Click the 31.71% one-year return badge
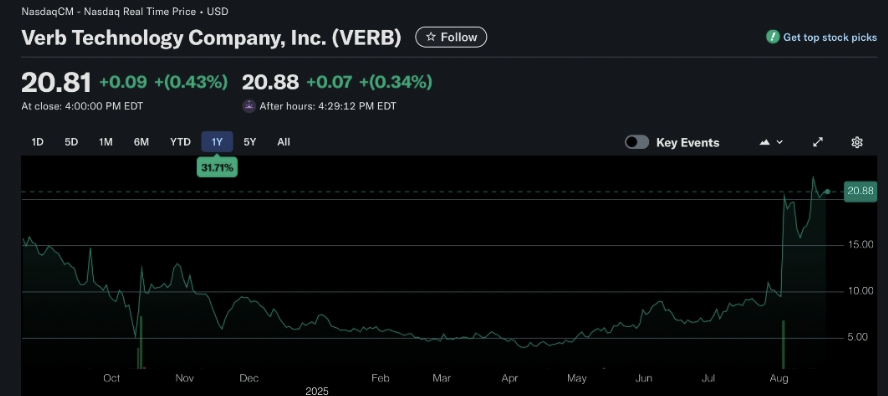Viewport: 888px width, 396px height. tap(217, 168)
